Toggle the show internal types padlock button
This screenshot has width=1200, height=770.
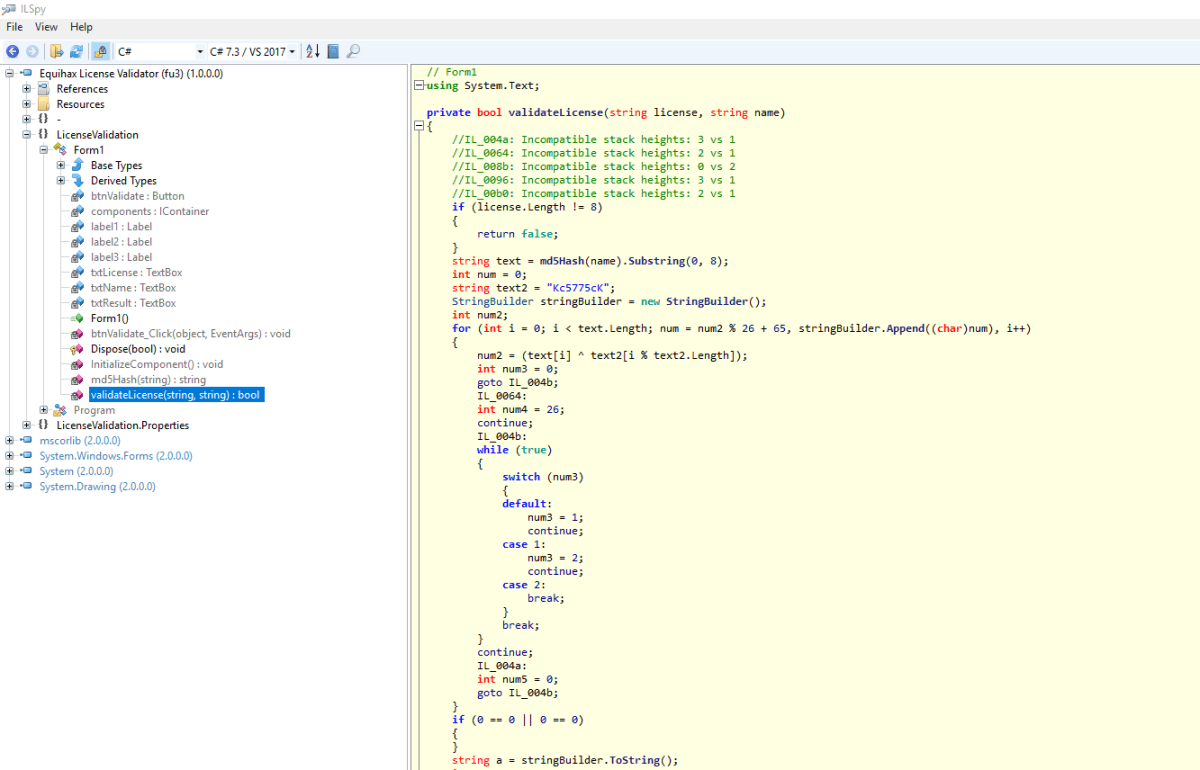click(x=100, y=51)
